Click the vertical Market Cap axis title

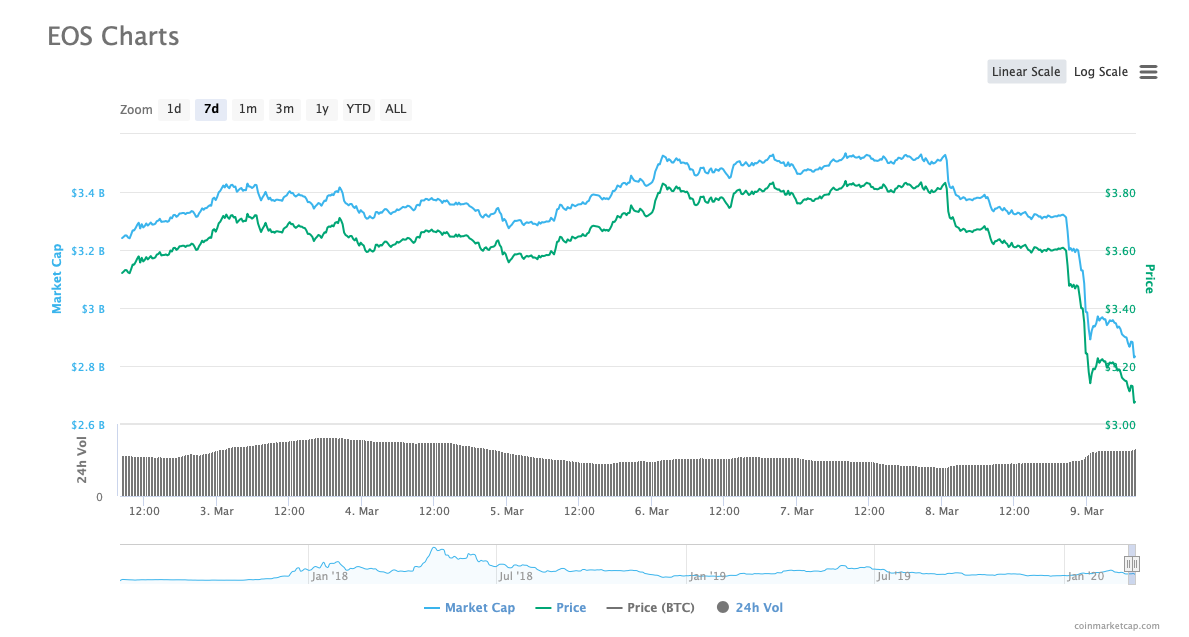pyautogui.click(x=56, y=278)
